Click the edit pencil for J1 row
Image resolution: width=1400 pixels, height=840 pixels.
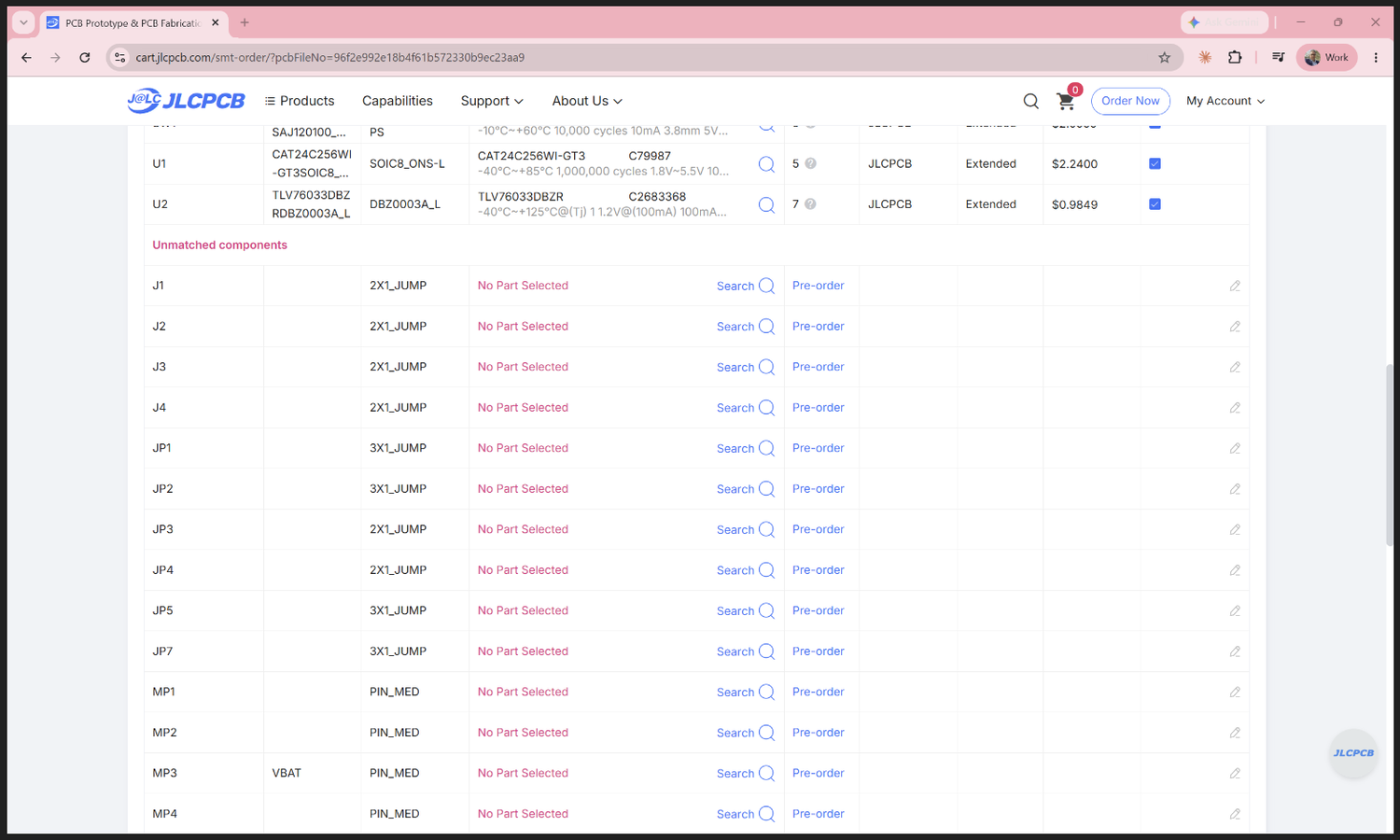click(1235, 286)
